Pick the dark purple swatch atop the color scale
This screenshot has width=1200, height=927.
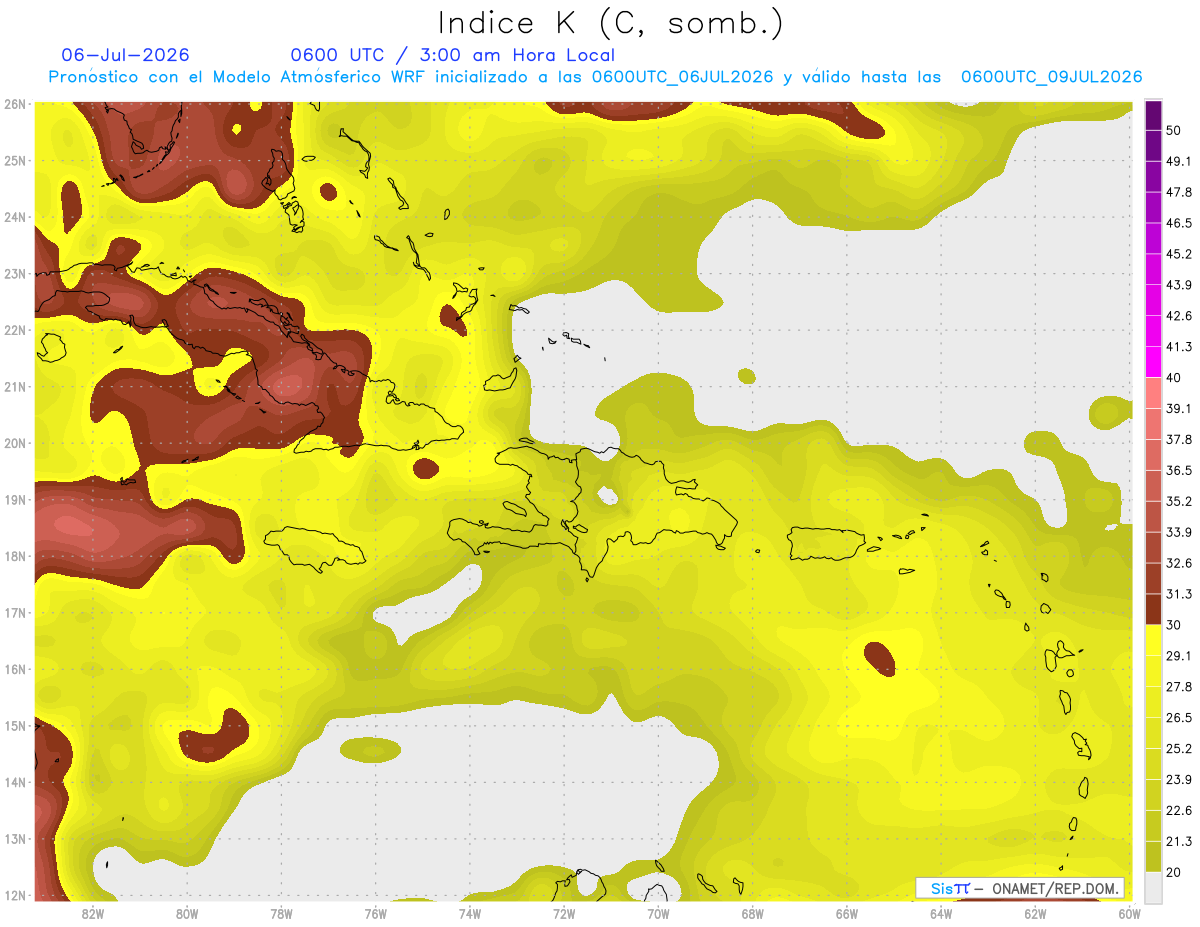tap(1153, 116)
